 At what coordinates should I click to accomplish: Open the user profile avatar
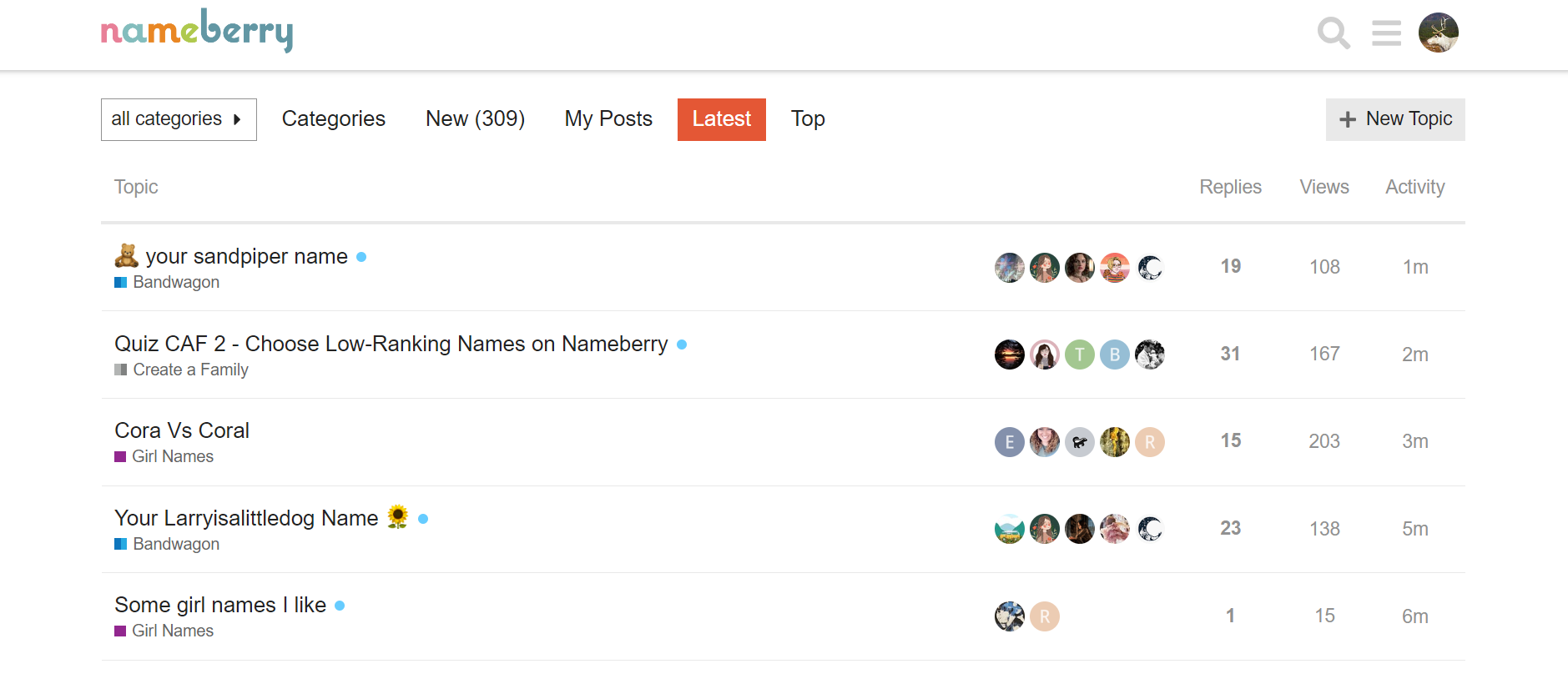[1439, 33]
